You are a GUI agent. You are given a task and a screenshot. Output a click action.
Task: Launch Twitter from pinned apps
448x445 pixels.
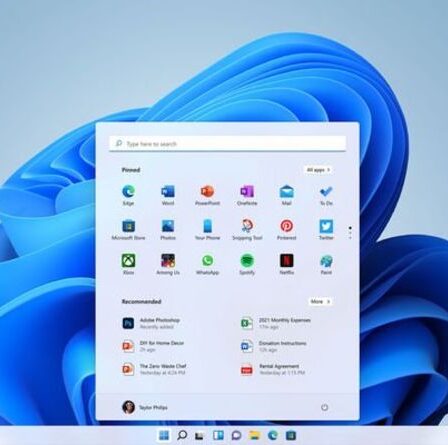(326, 230)
